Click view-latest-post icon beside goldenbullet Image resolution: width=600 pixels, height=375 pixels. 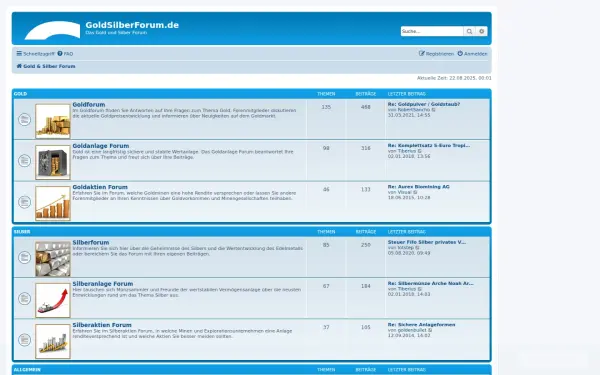click(x=430, y=330)
